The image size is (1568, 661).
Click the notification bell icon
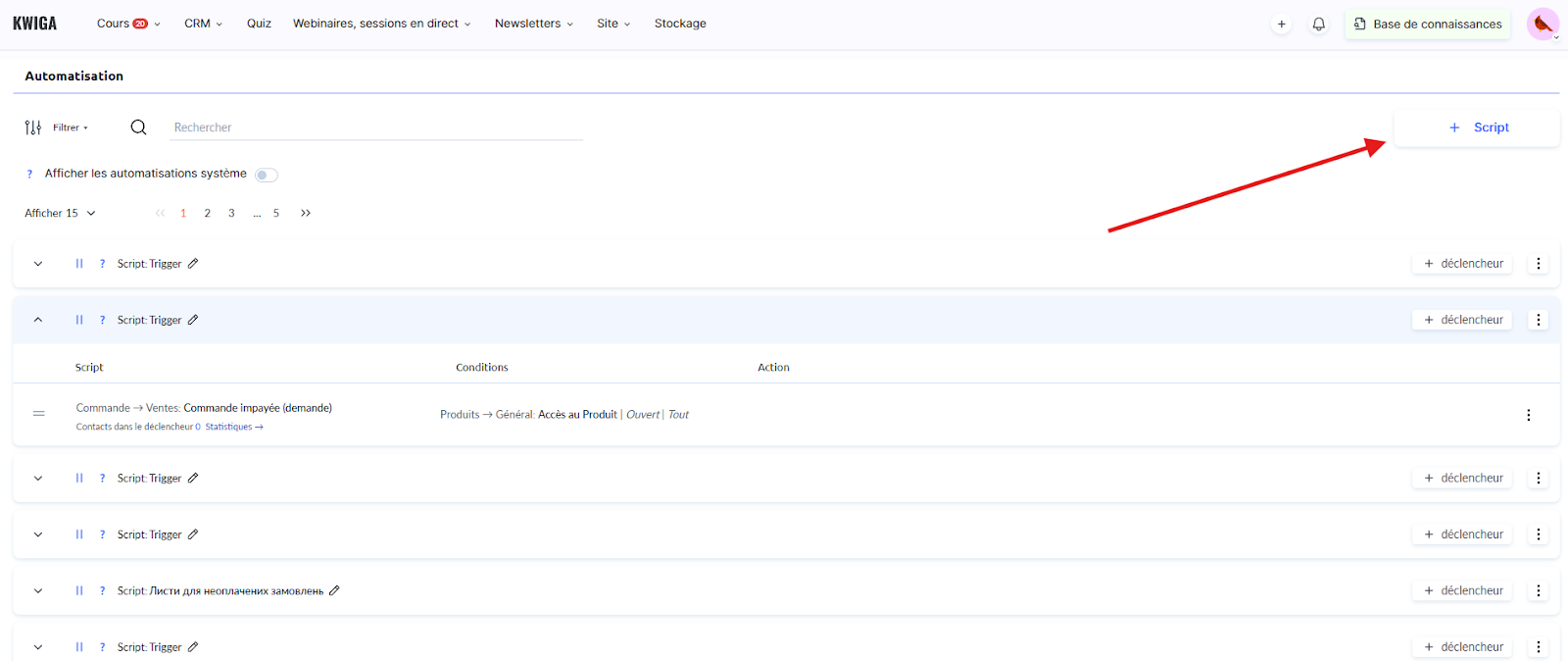tap(1318, 24)
